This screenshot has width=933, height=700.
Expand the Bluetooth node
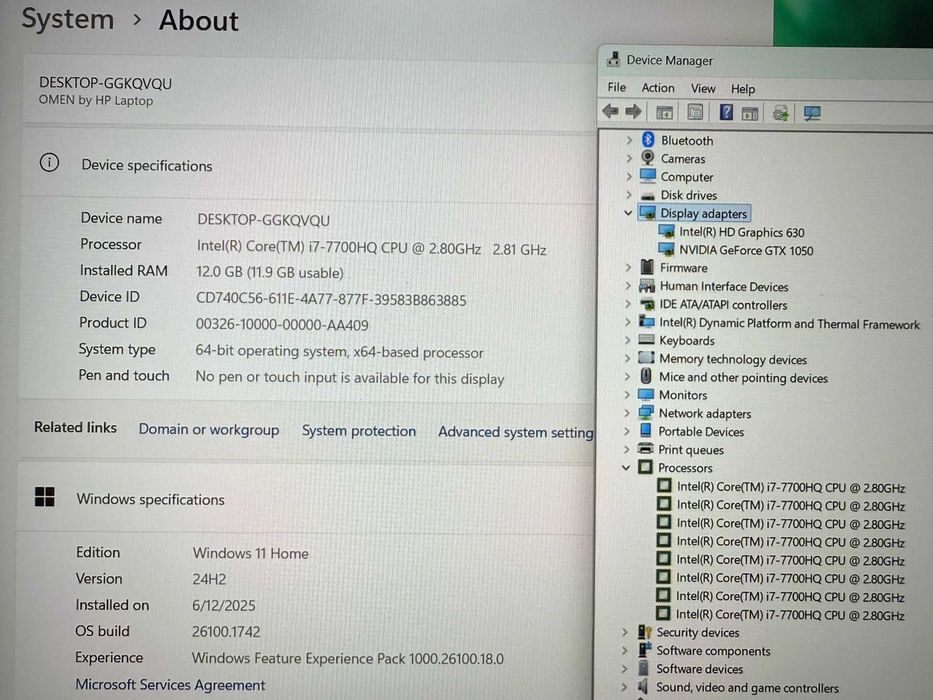629,140
